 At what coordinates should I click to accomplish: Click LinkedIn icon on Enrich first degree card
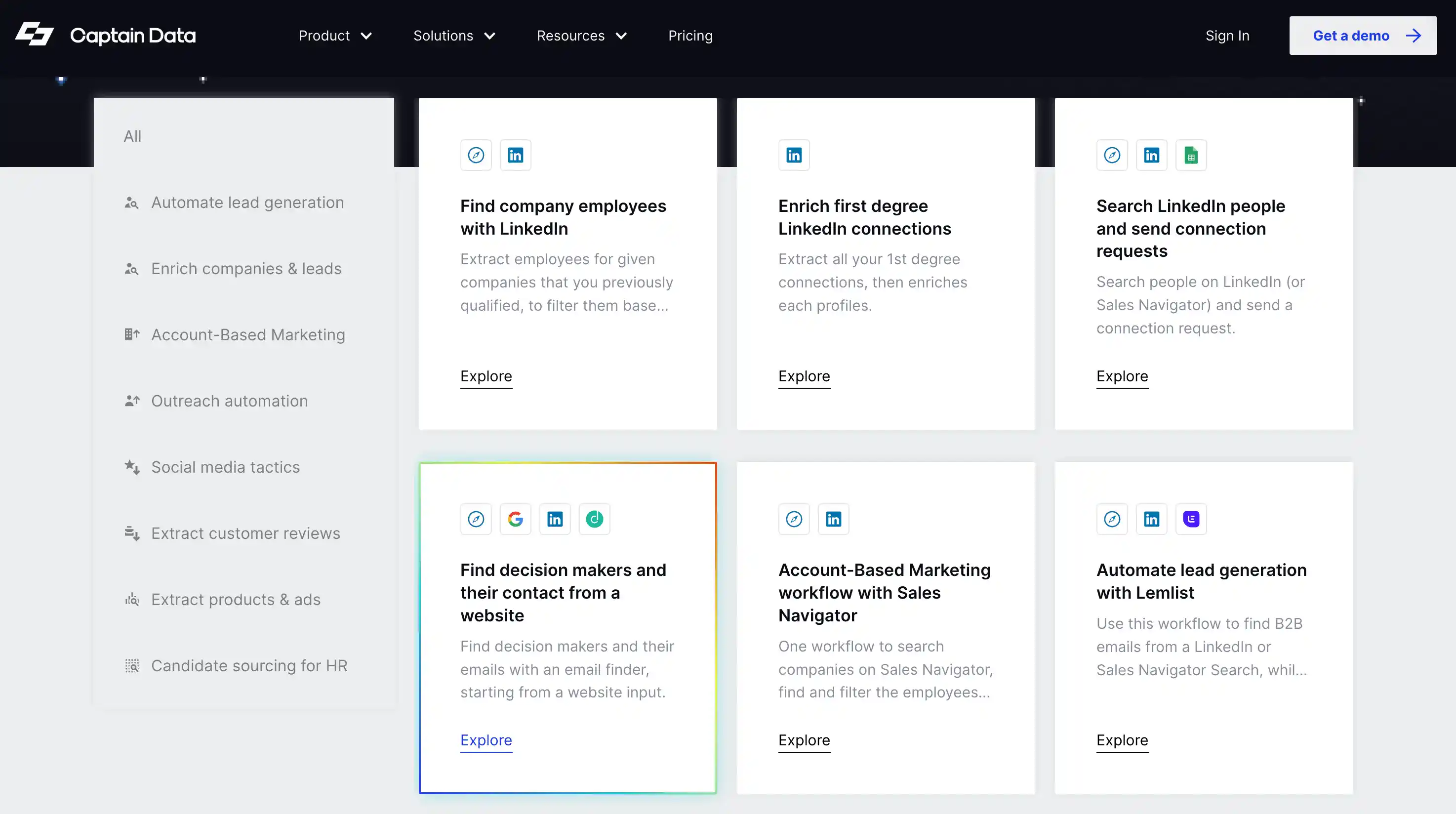(x=794, y=155)
